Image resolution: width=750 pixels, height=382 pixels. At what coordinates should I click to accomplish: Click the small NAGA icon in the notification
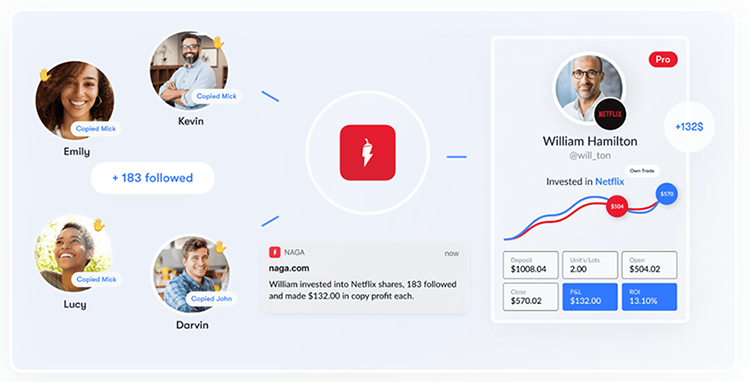click(275, 252)
